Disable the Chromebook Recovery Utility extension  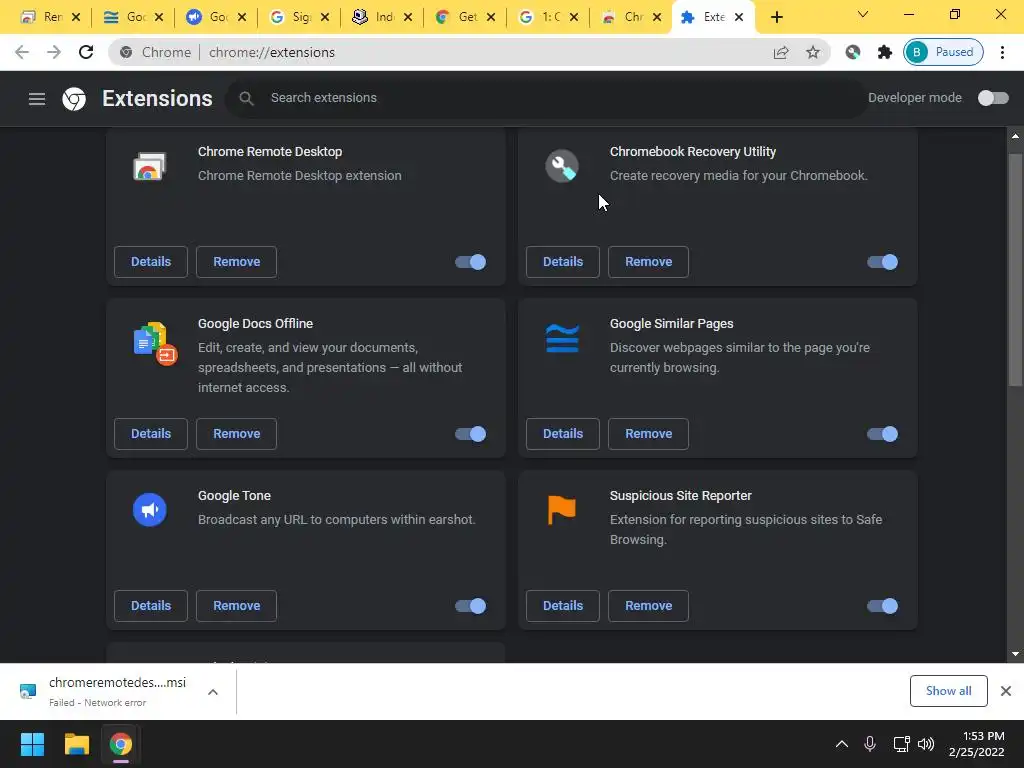[x=882, y=262]
